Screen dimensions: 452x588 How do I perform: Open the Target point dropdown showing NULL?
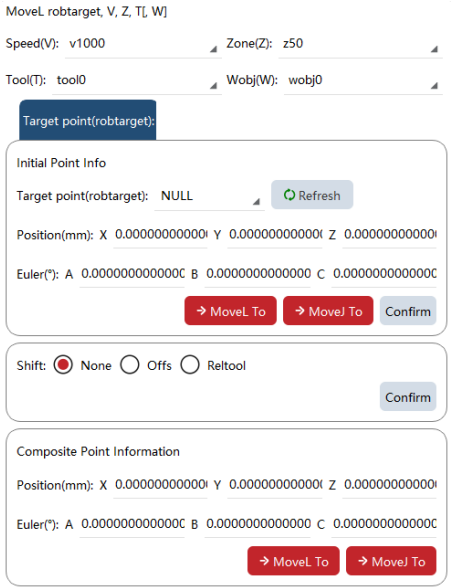tap(209, 196)
